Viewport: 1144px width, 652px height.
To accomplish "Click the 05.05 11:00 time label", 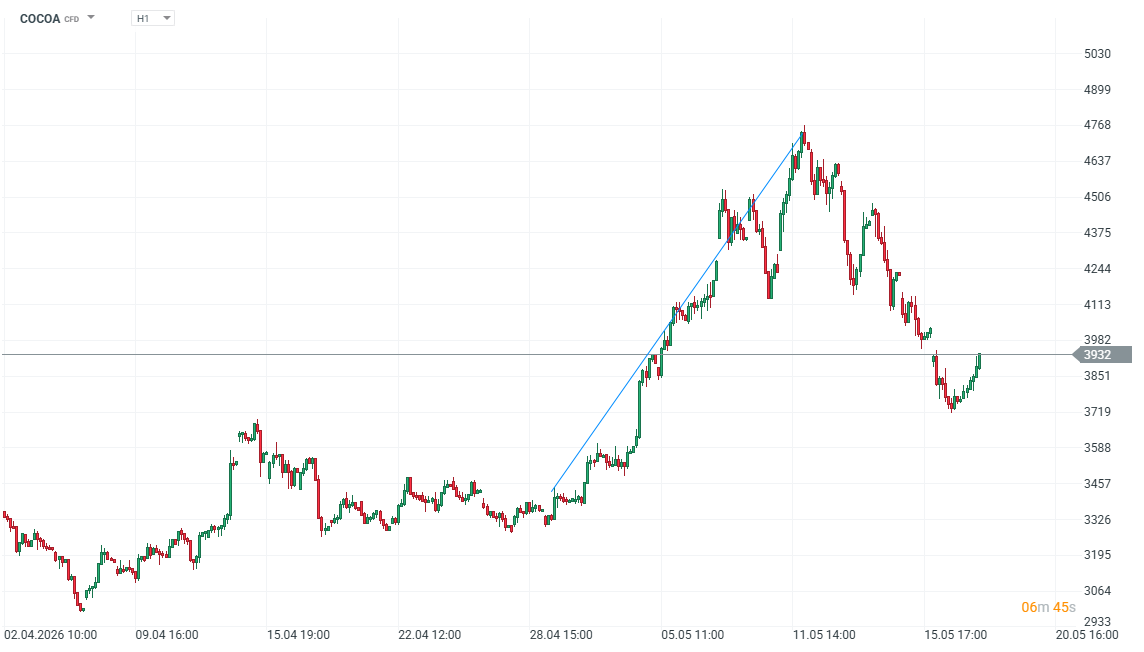I will 692,634.
